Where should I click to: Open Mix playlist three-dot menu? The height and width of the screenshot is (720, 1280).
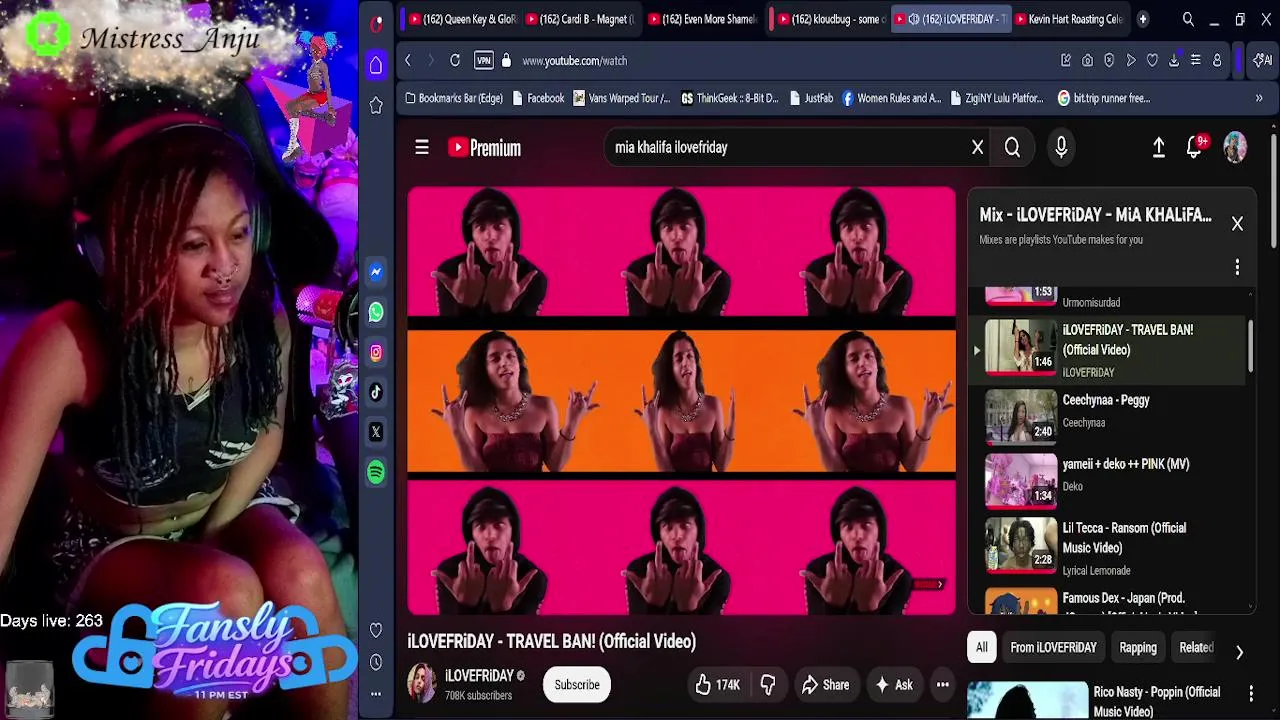1237,267
